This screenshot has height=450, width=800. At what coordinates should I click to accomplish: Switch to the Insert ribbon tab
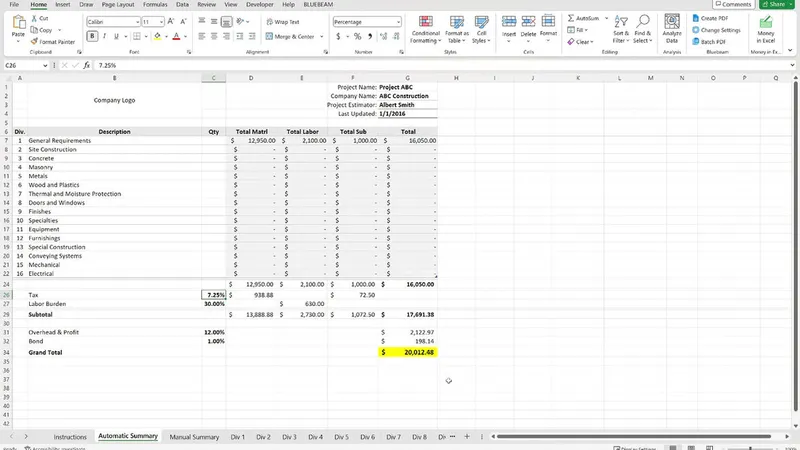pos(63,5)
